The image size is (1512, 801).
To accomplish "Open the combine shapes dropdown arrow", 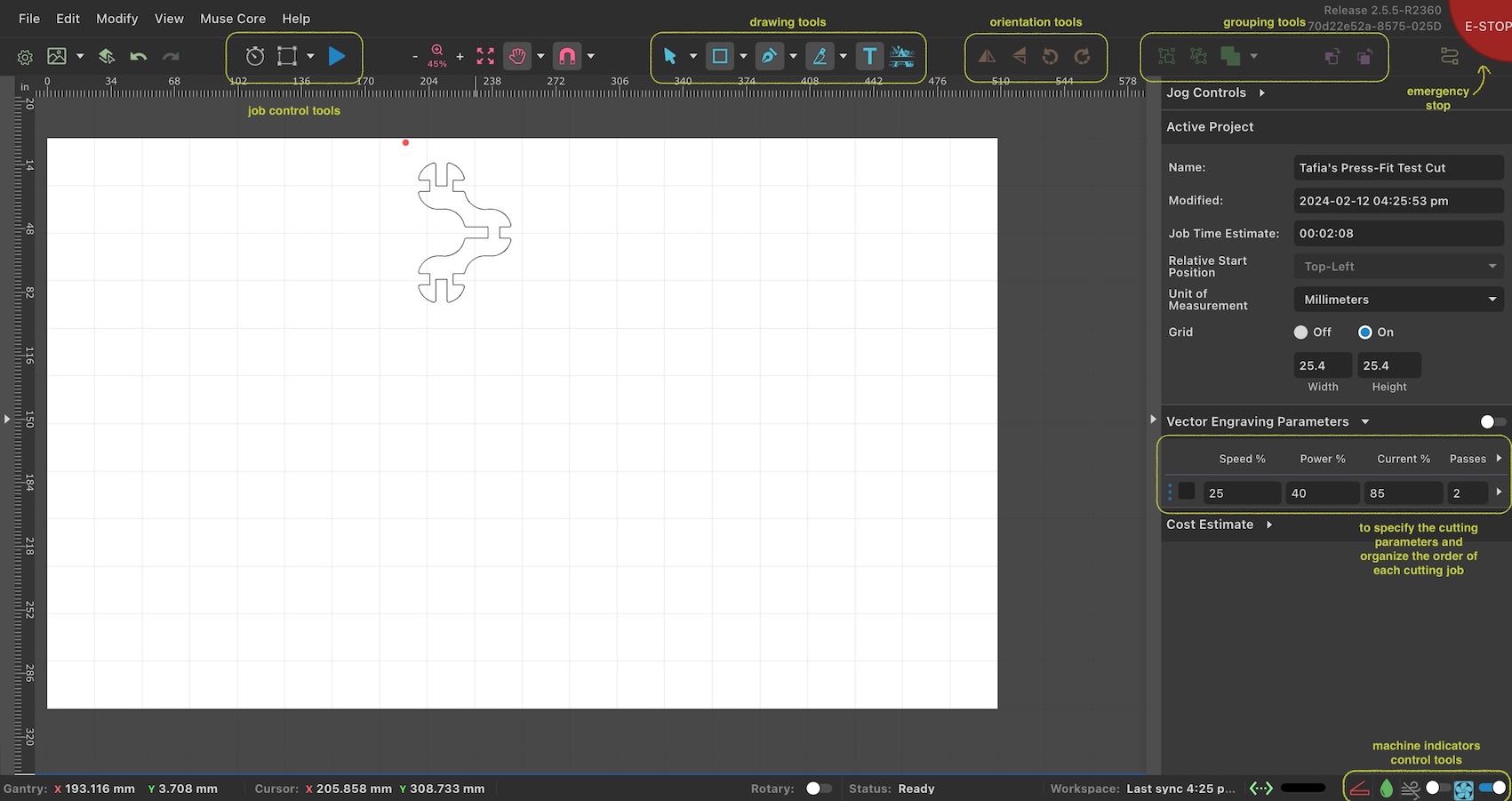I will click(1253, 56).
